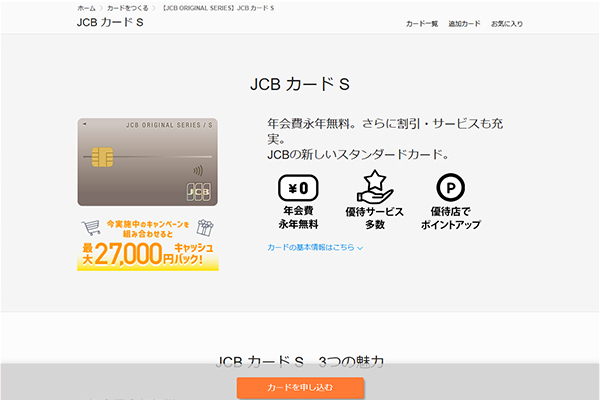Open the お気に入り menu item
The height and width of the screenshot is (400, 600).
click(507, 24)
